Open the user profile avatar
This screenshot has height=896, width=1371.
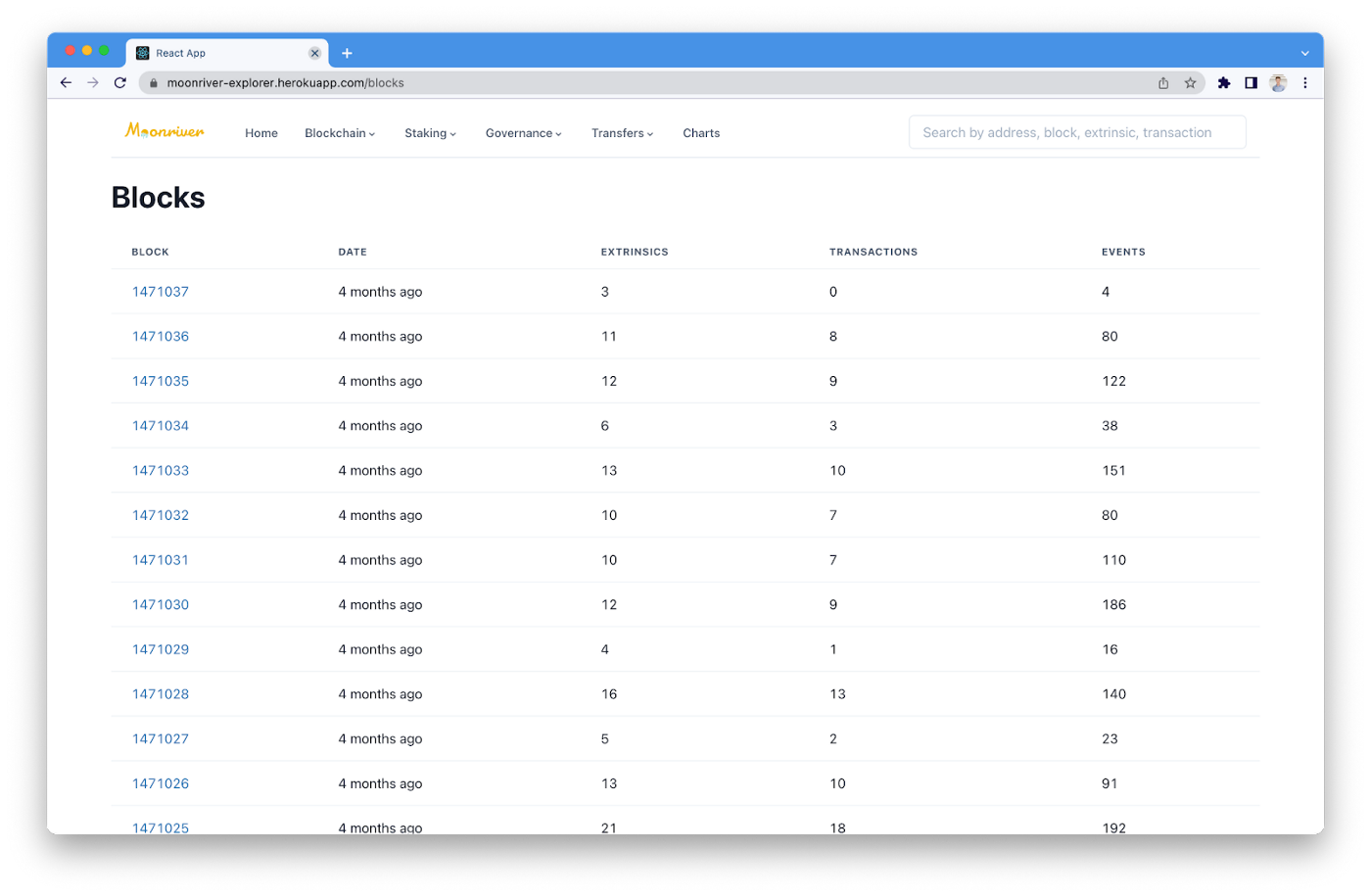[1278, 83]
